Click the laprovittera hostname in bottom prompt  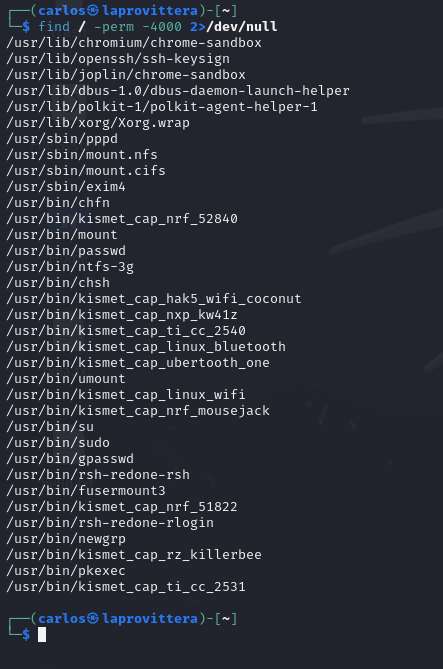click(150, 618)
